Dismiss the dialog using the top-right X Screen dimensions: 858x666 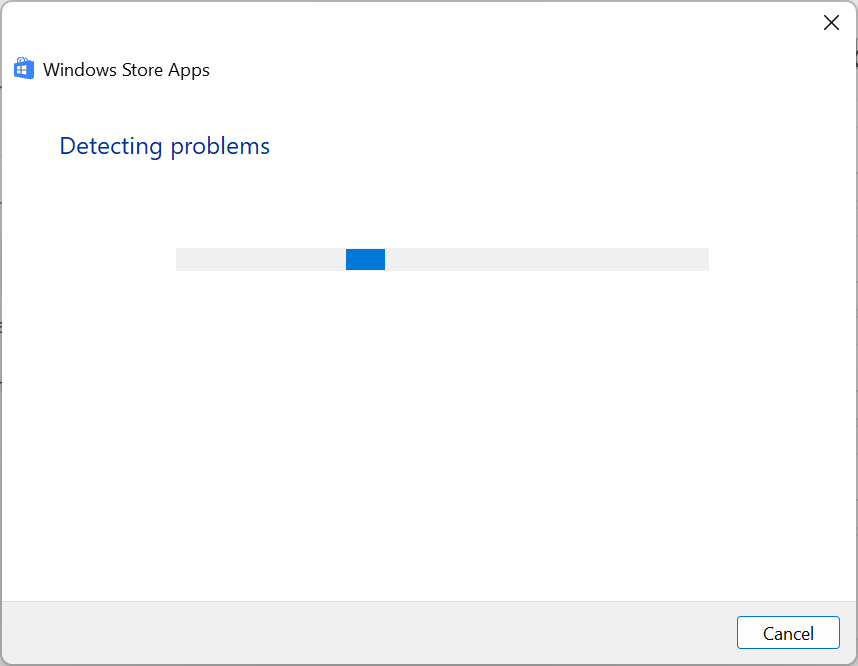tap(831, 23)
